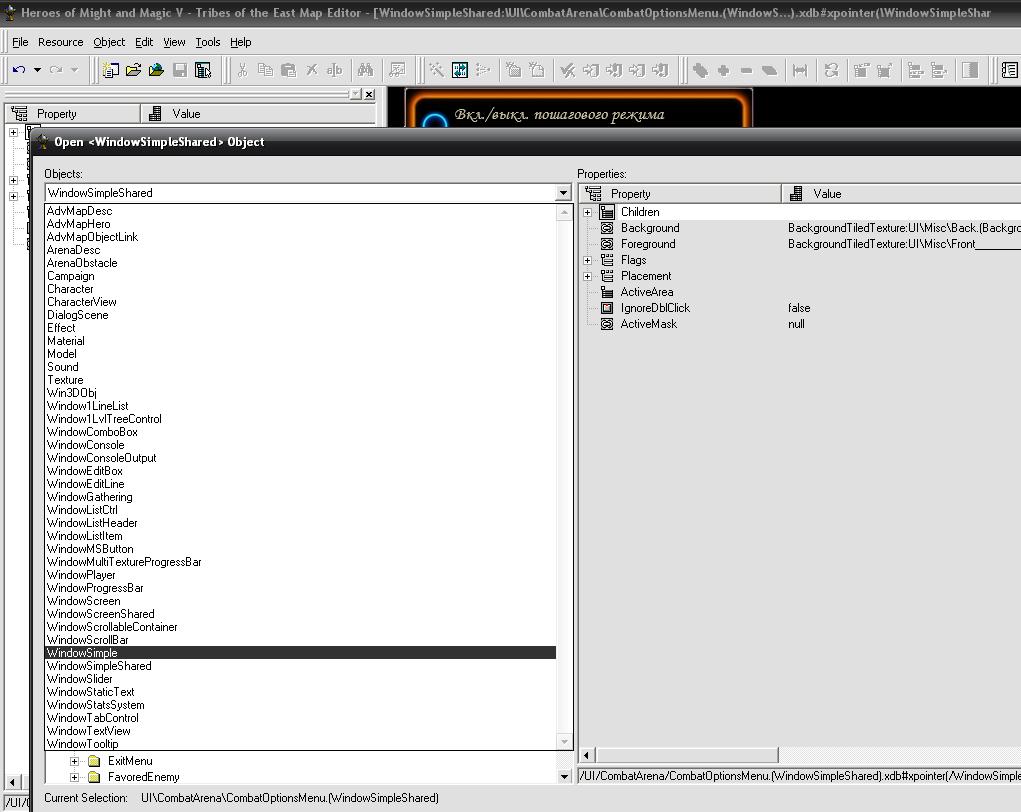Click the binoculars Find icon
The width and height of the screenshot is (1021, 812).
coord(365,70)
